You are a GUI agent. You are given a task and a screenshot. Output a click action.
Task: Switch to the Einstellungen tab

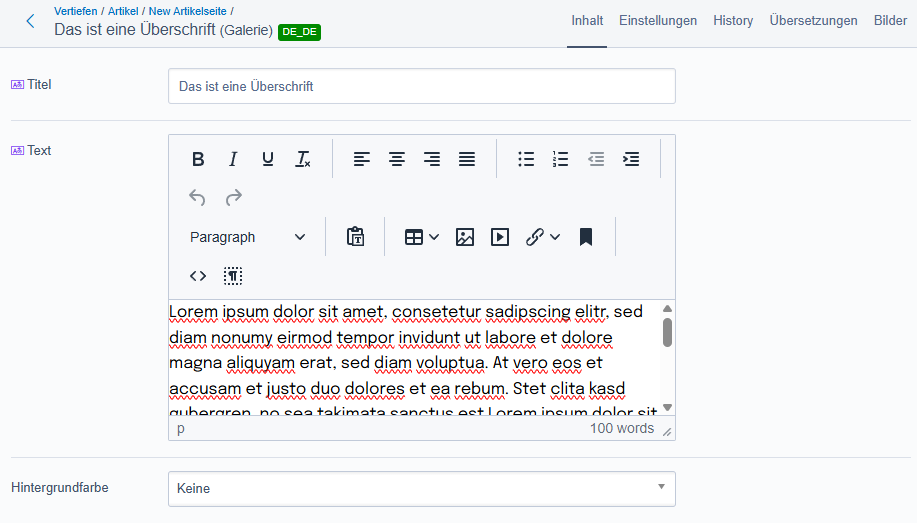(x=658, y=21)
